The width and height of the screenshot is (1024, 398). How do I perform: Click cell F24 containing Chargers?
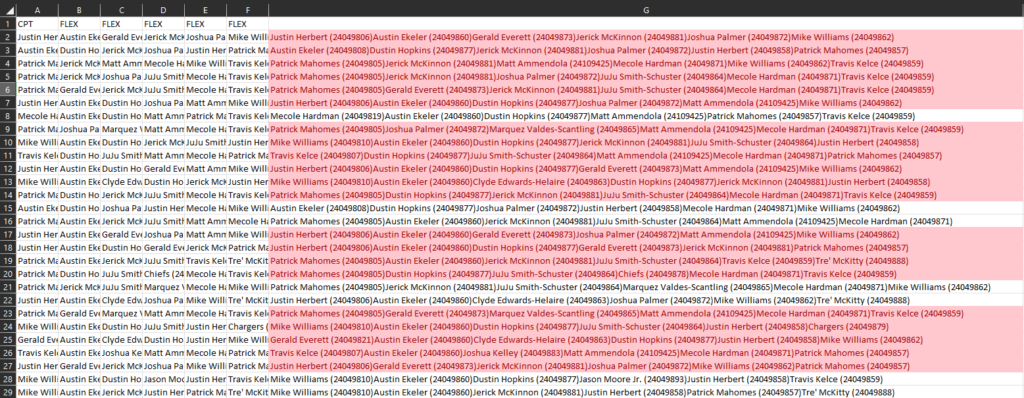coord(248,326)
